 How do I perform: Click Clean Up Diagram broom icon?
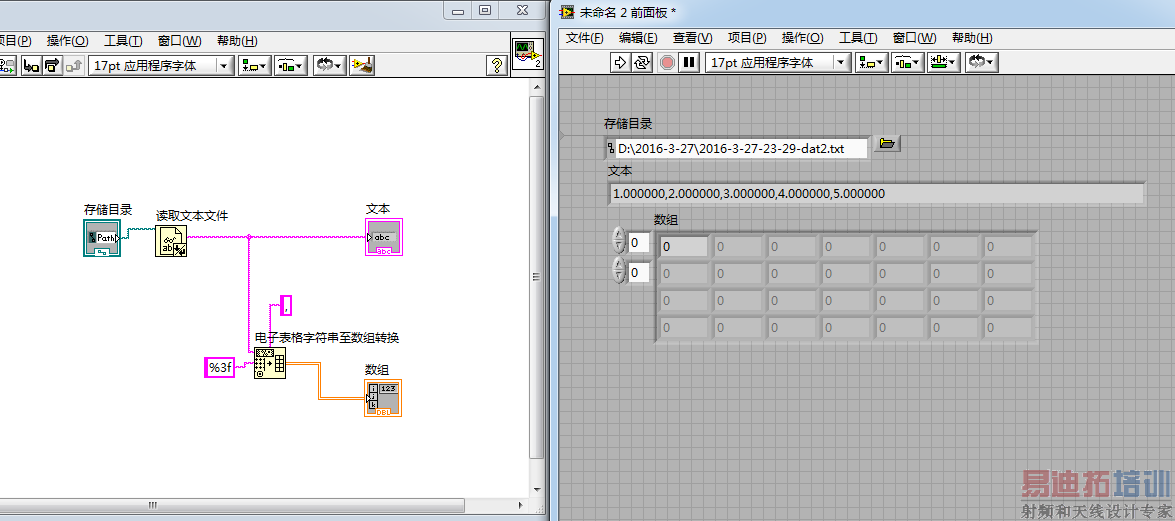click(362, 65)
